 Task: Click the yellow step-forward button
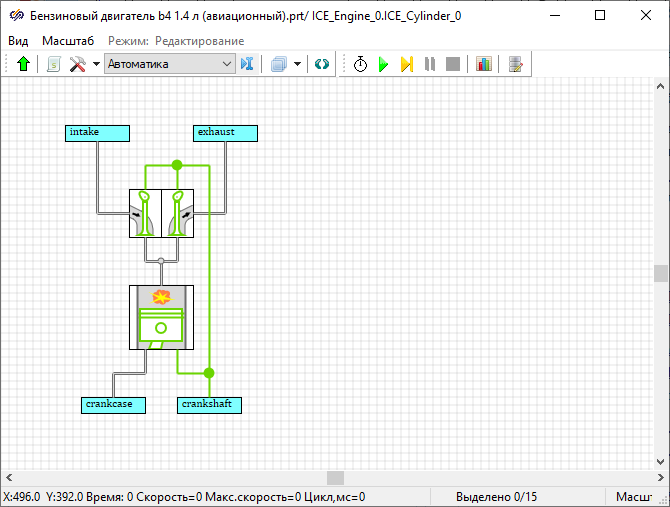(406, 64)
